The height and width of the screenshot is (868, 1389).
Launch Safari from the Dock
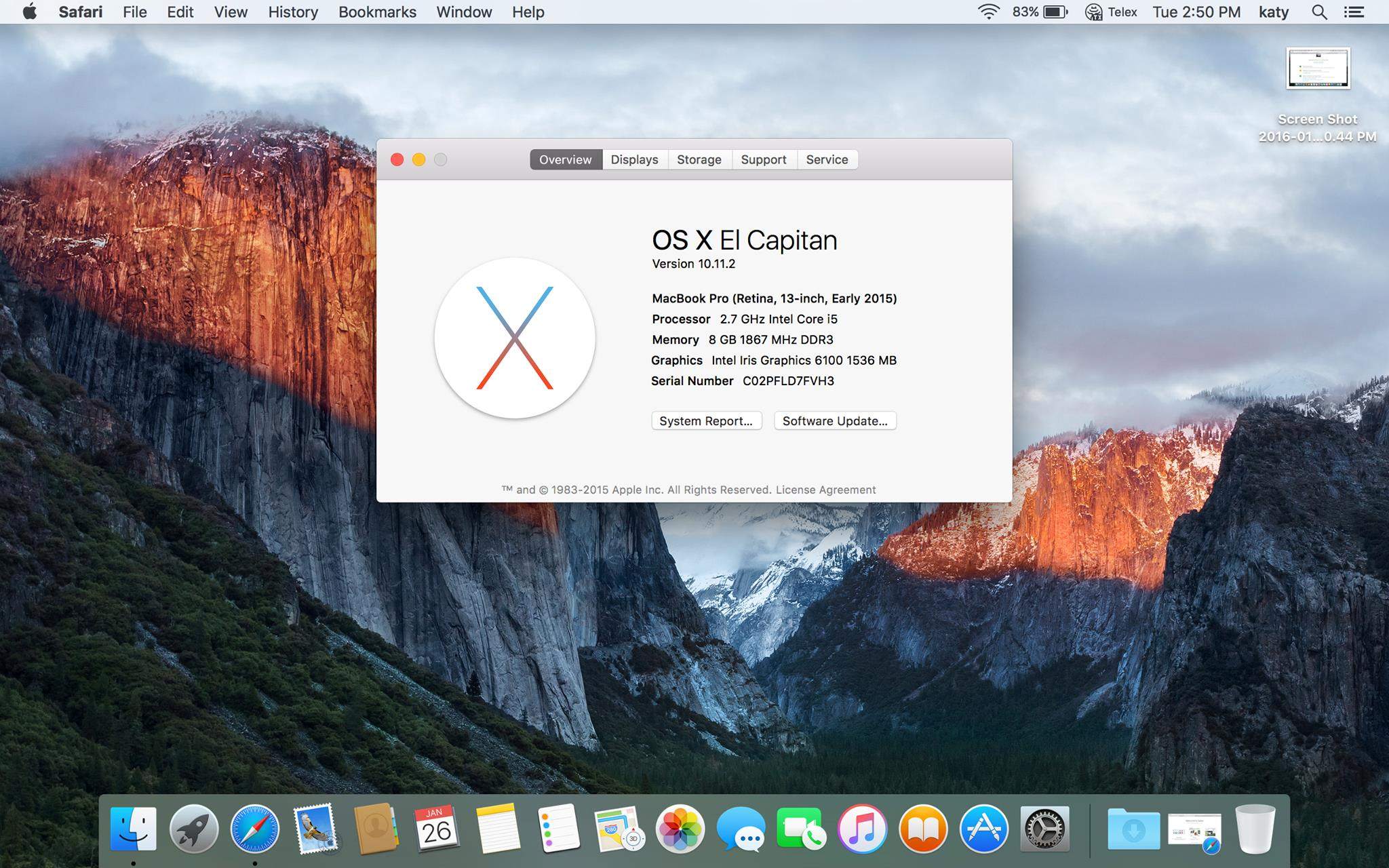255,829
